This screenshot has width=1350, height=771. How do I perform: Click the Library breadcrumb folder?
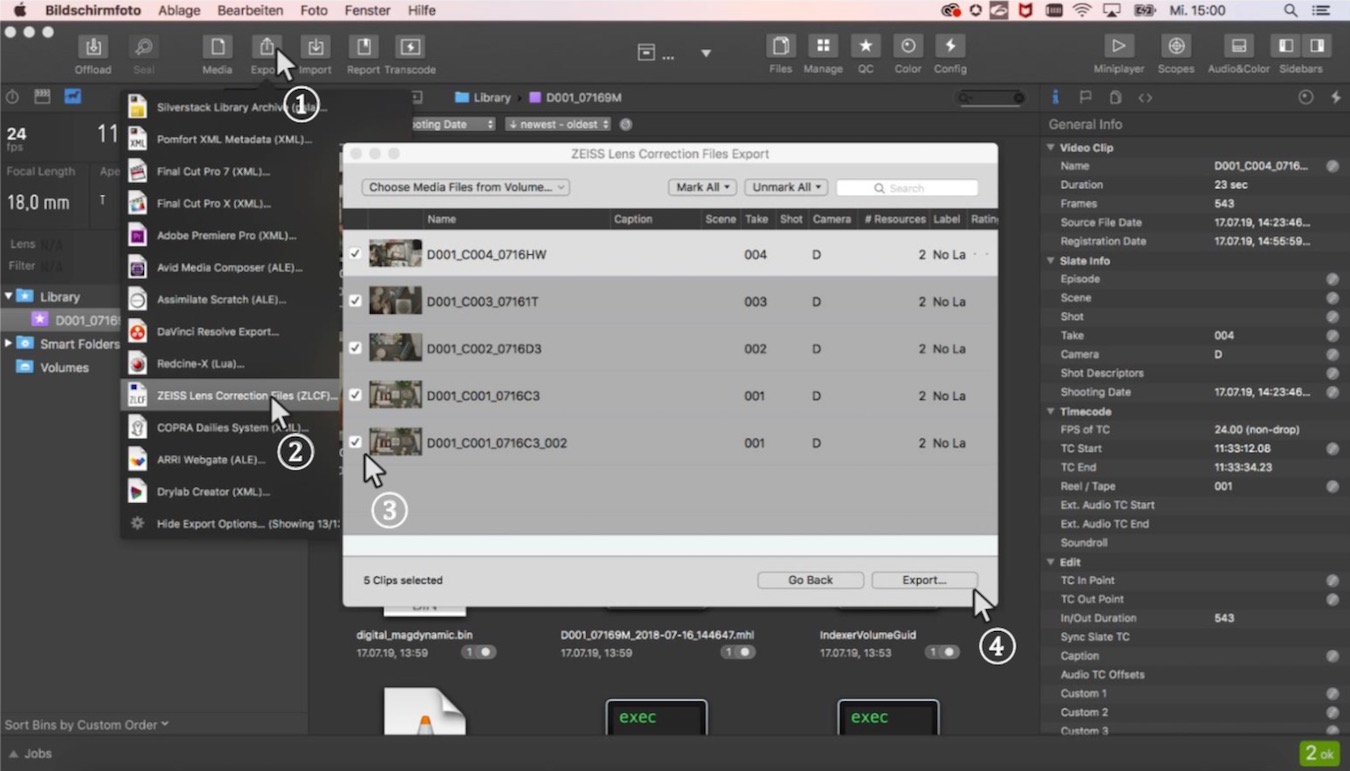[x=483, y=97]
